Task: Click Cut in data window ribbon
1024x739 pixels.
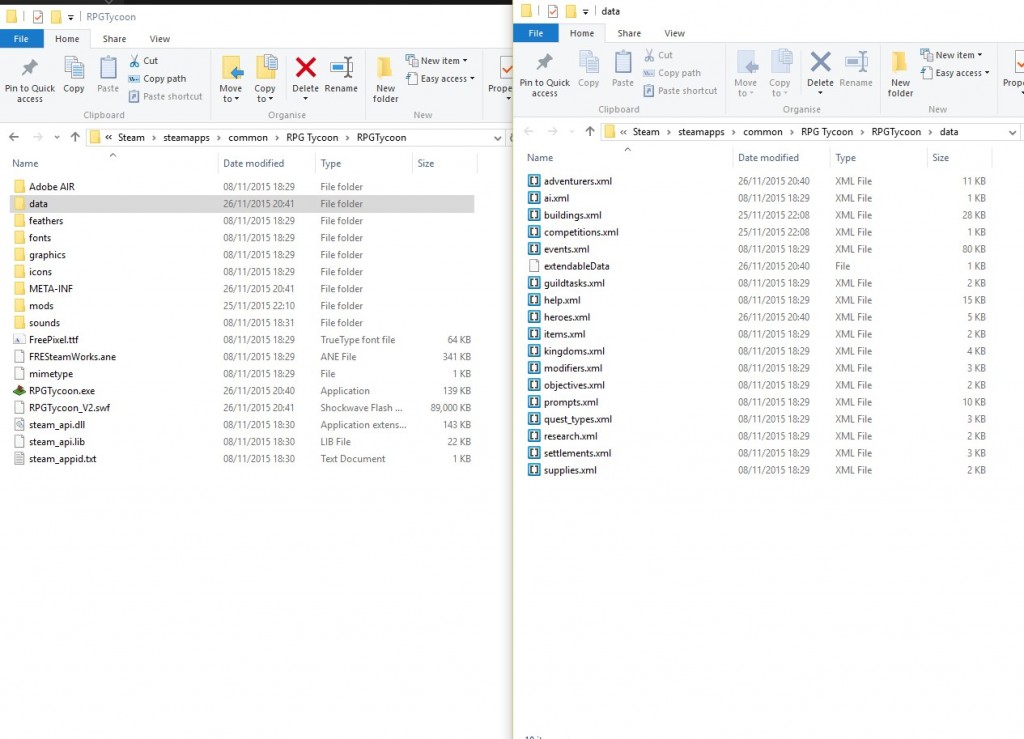Action: click(x=658, y=55)
